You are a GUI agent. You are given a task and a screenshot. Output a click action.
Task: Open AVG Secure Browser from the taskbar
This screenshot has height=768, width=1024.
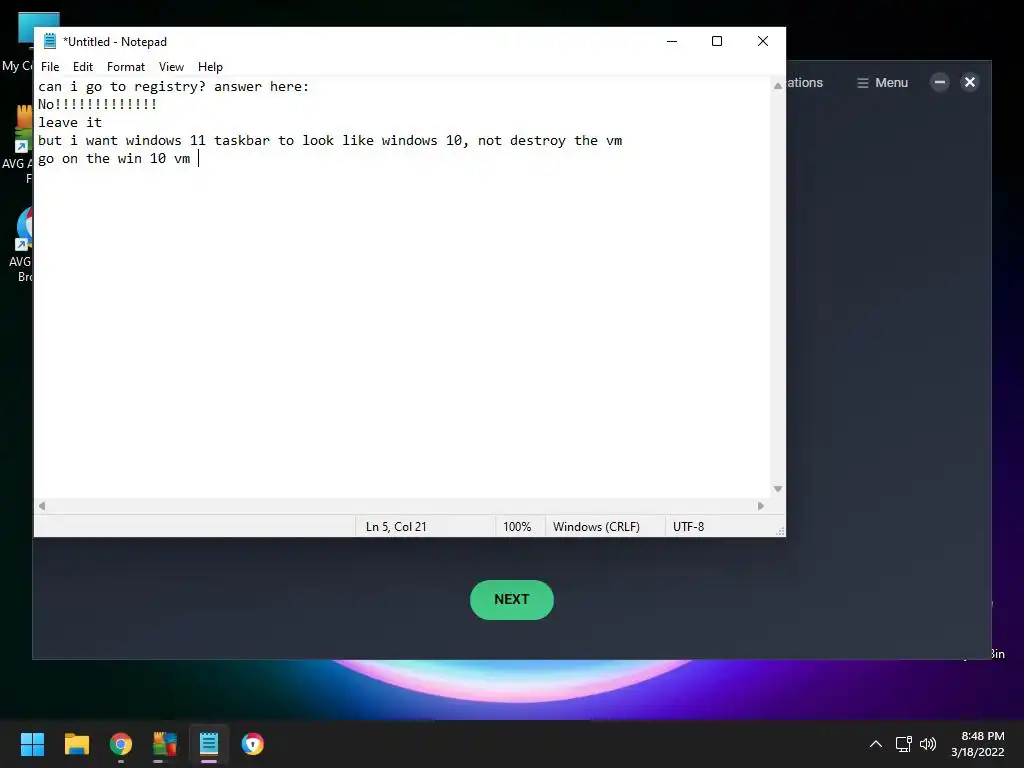253,744
